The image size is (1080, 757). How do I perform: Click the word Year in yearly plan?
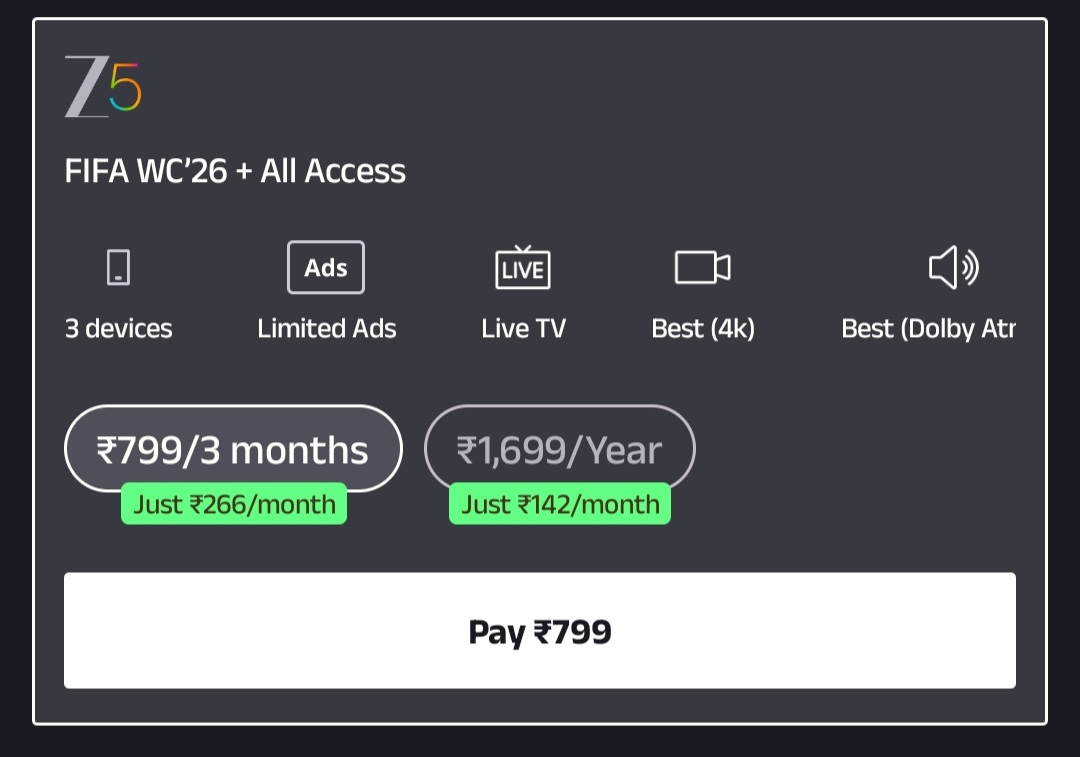click(624, 450)
